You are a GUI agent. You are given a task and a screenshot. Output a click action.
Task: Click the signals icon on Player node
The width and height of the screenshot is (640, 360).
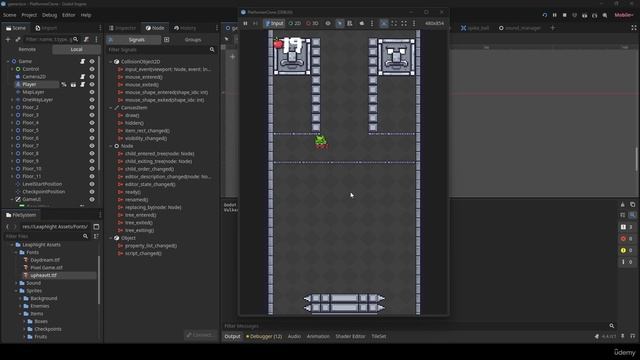point(64,84)
